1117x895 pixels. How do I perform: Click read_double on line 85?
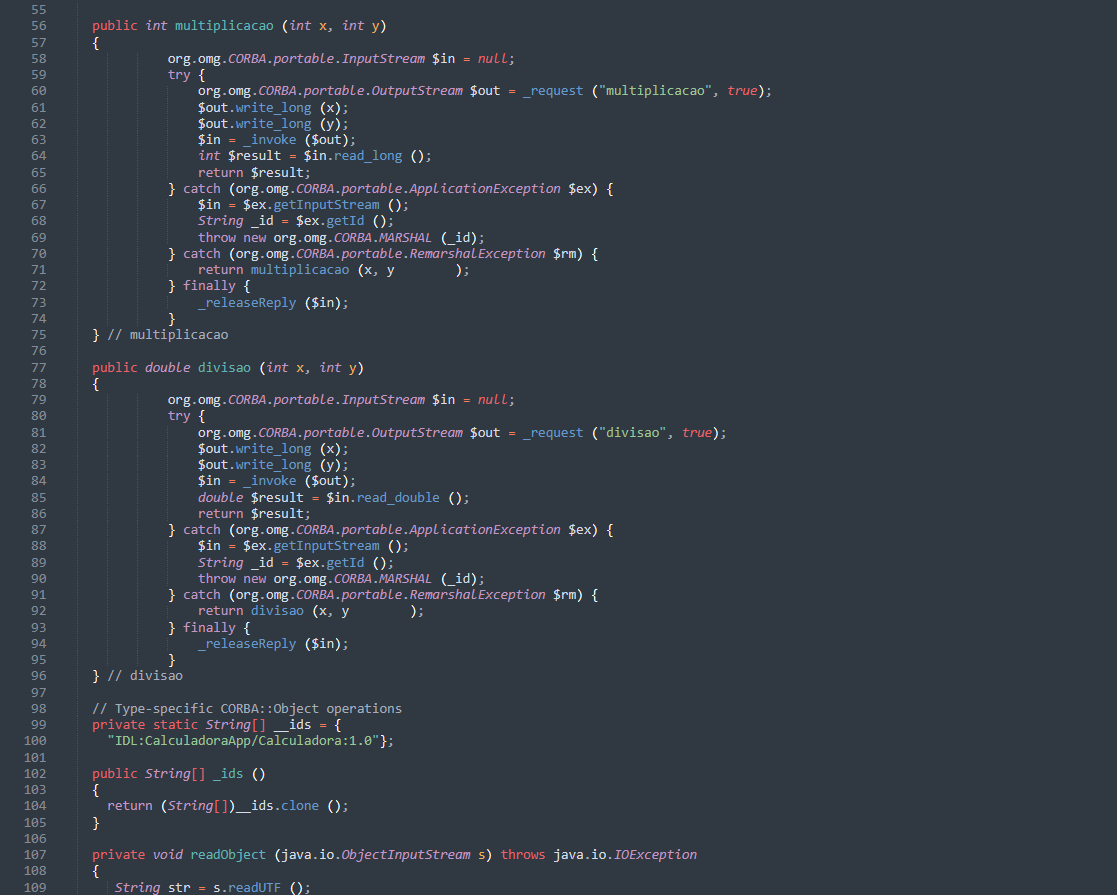tap(398, 497)
